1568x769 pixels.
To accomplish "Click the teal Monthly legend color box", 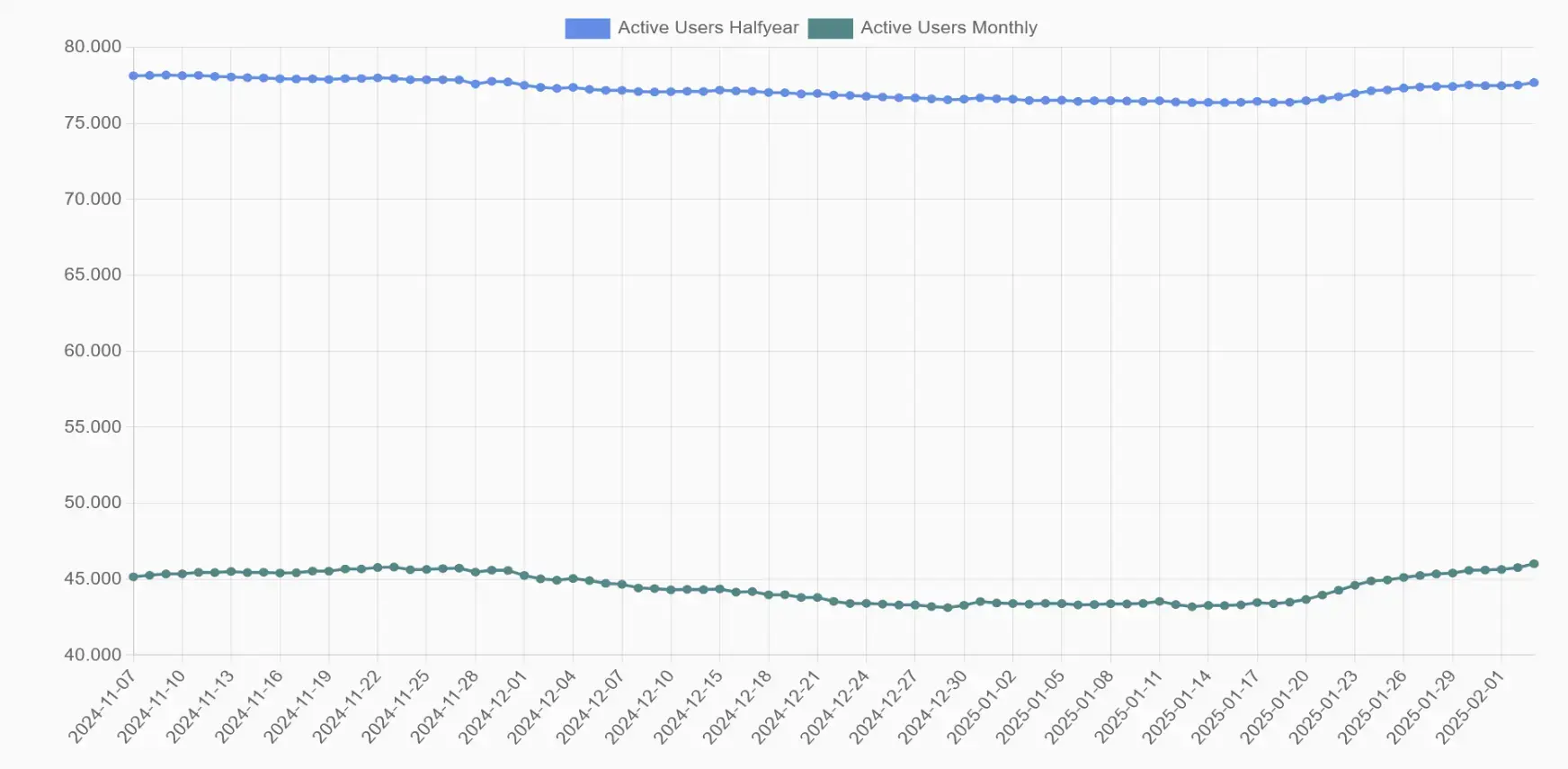I will pos(830,29).
